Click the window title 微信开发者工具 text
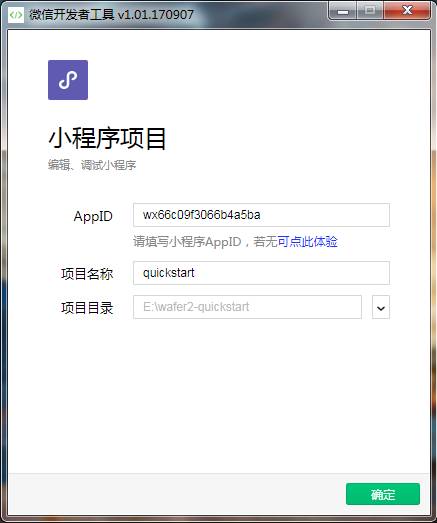 pyautogui.click(x=72, y=15)
